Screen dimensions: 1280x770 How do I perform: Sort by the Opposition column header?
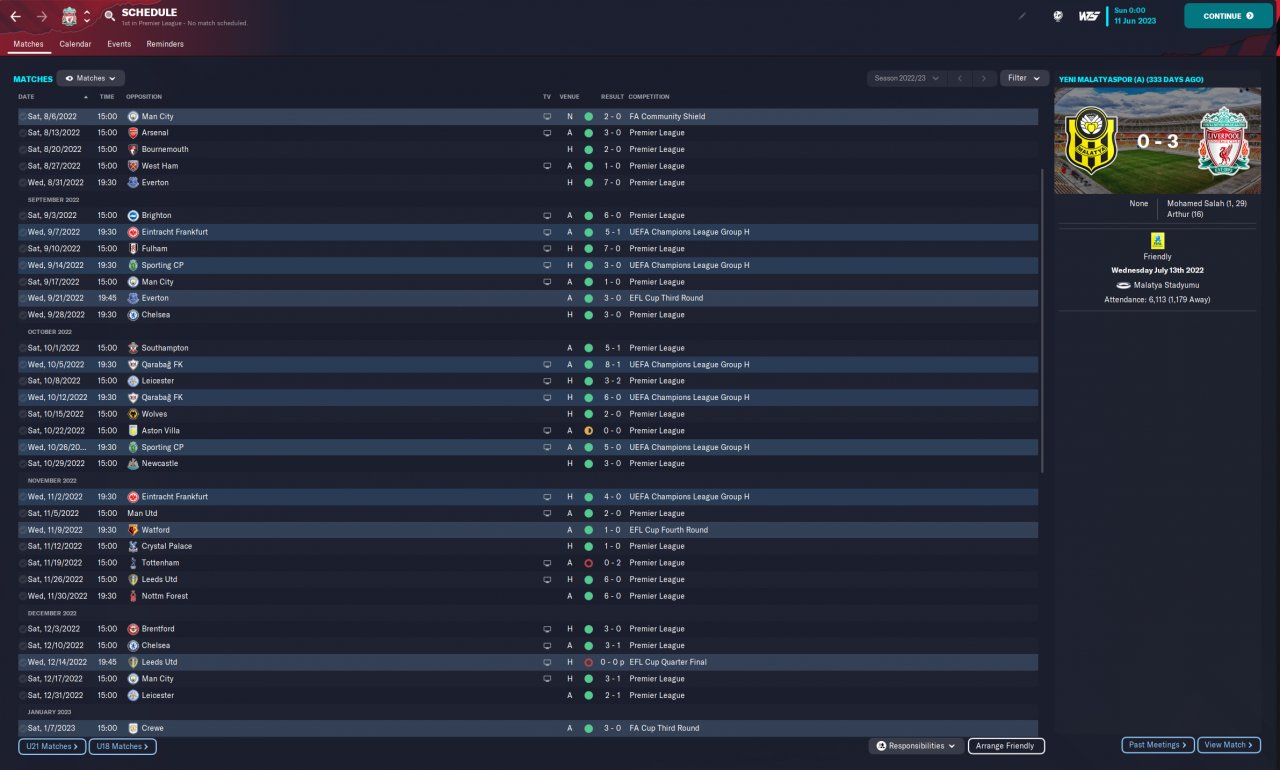[x=144, y=97]
